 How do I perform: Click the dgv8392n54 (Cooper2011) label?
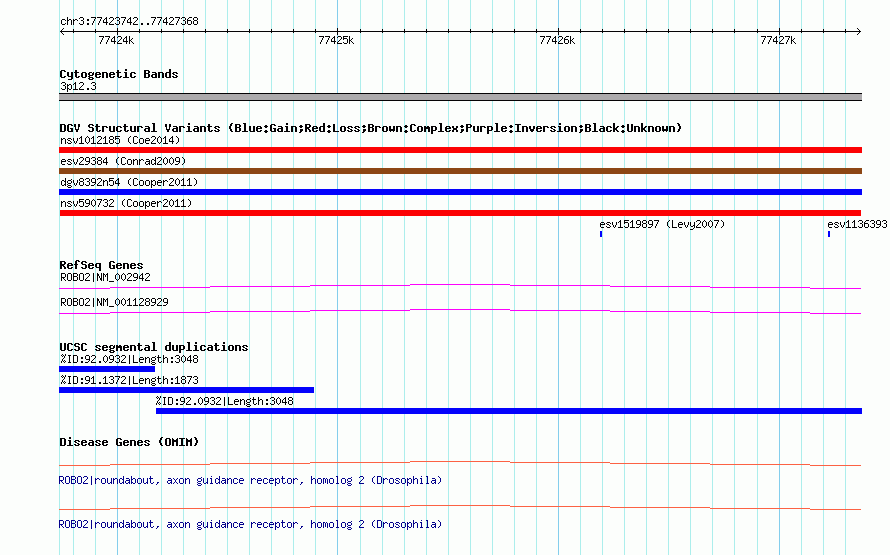click(x=129, y=182)
